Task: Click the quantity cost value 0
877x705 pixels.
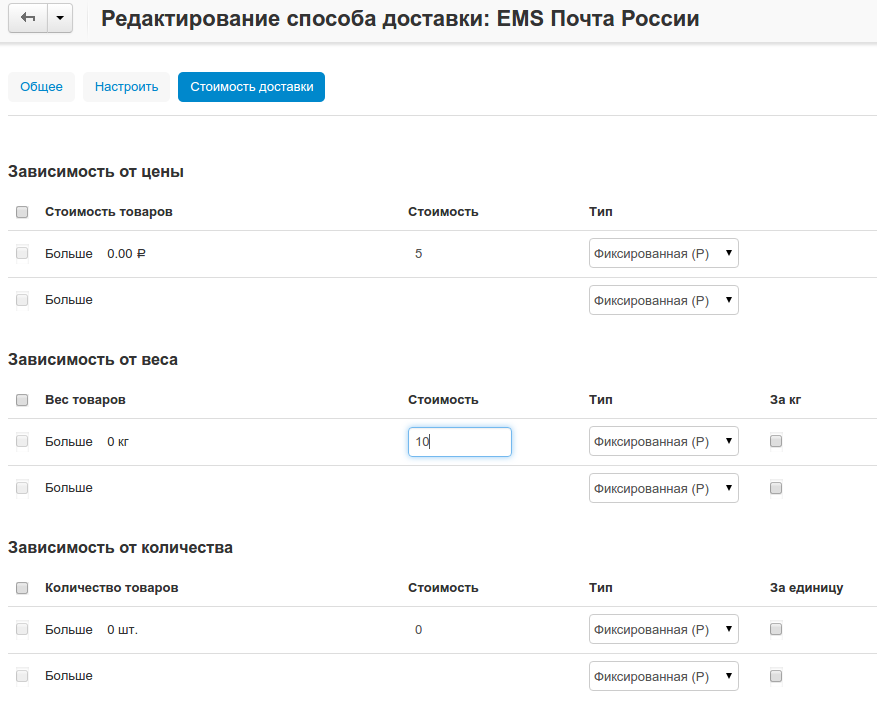Action: click(x=418, y=630)
